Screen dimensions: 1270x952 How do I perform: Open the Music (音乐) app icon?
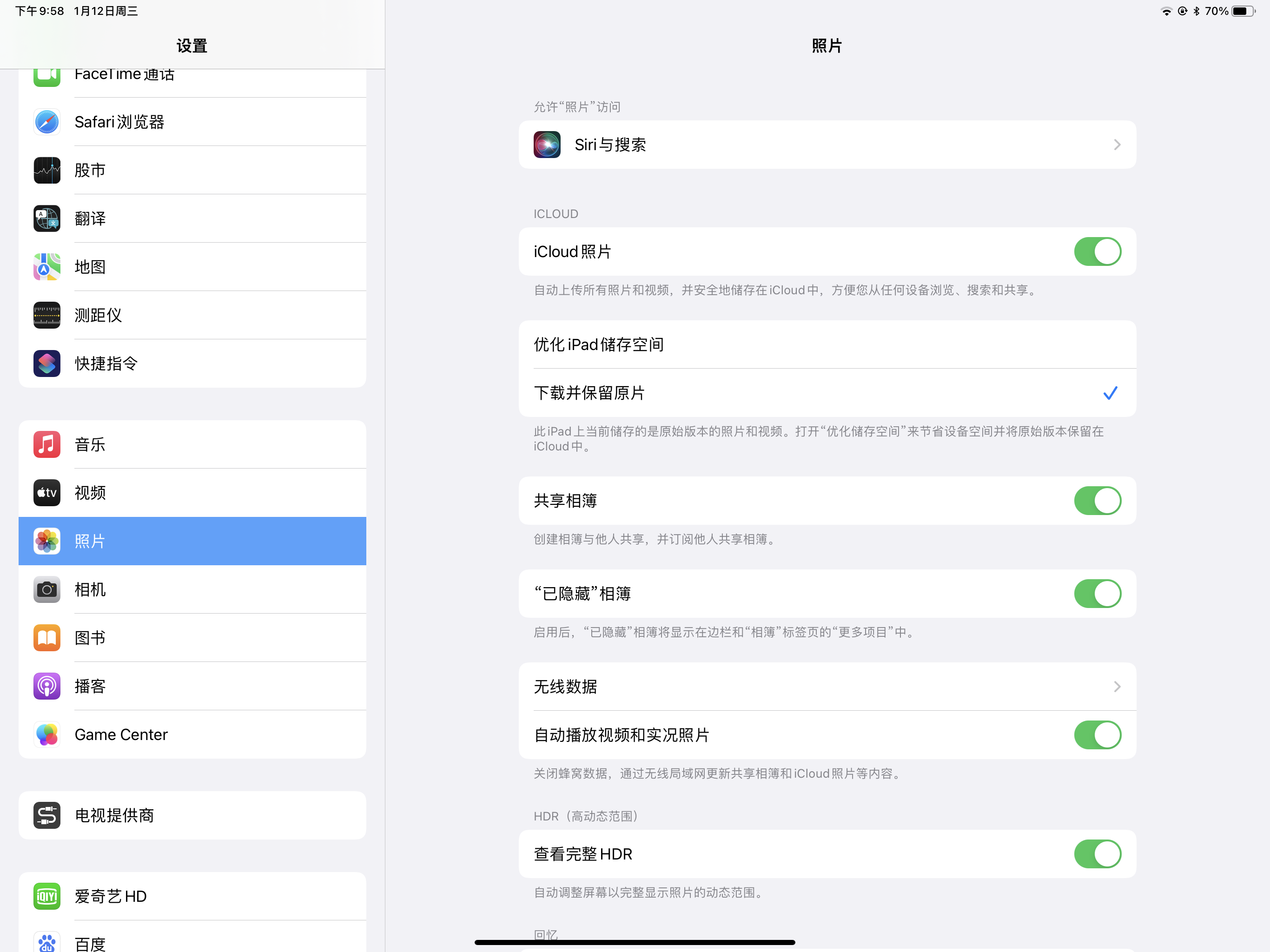pyautogui.click(x=46, y=444)
